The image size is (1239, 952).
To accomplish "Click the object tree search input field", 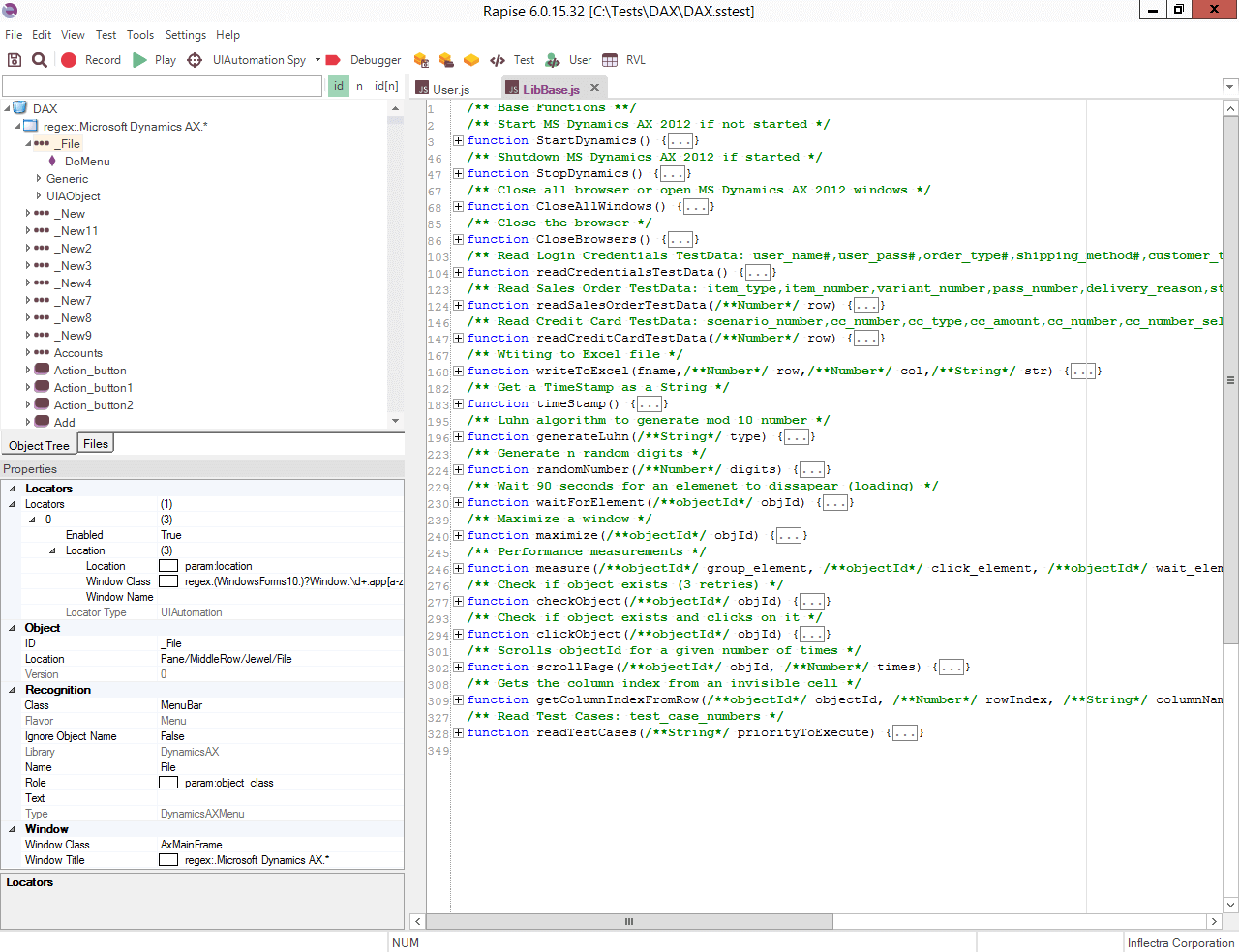I will 163,86.
